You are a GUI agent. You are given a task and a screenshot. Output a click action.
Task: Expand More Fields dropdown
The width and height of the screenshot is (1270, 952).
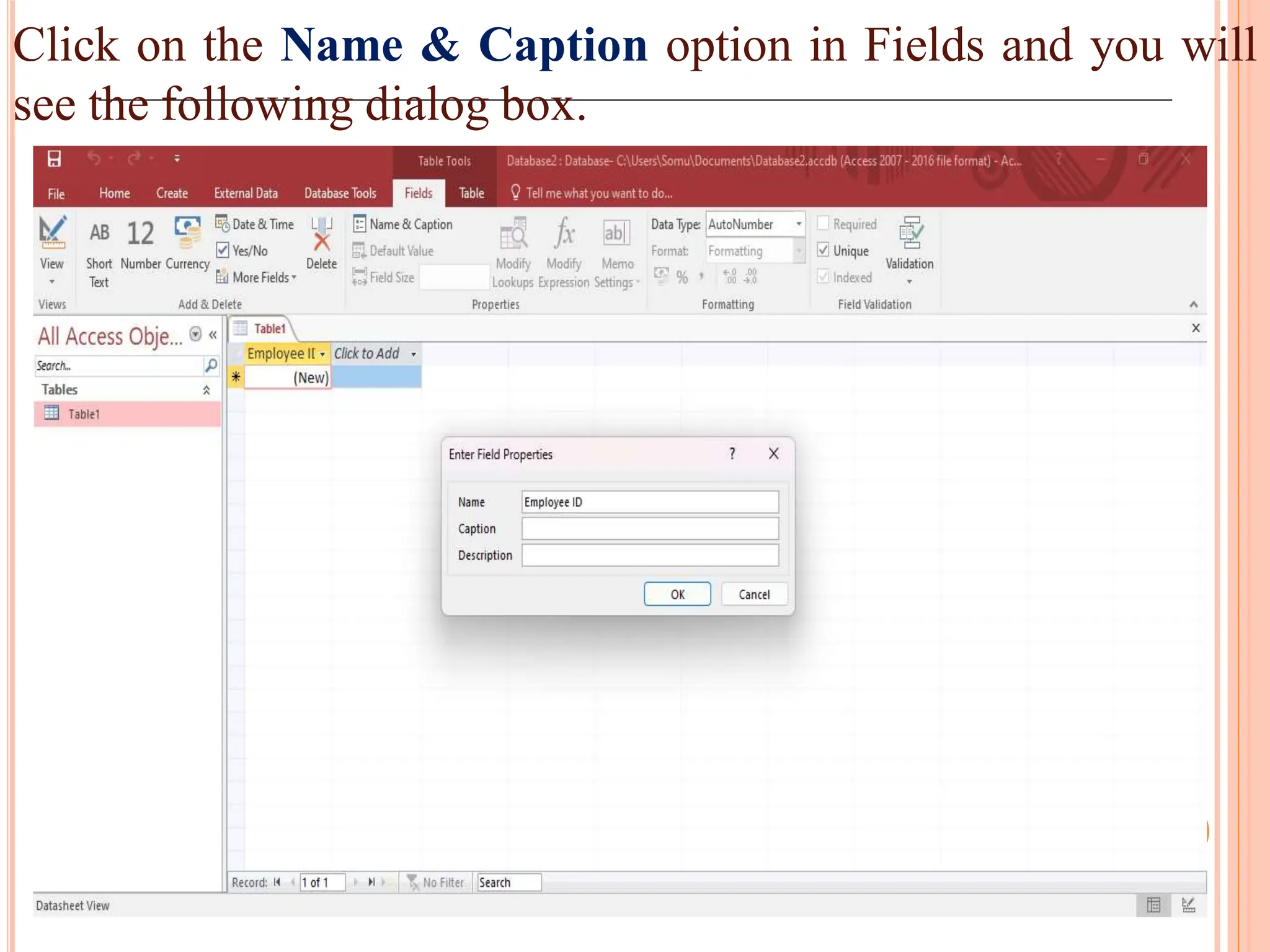pos(255,277)
